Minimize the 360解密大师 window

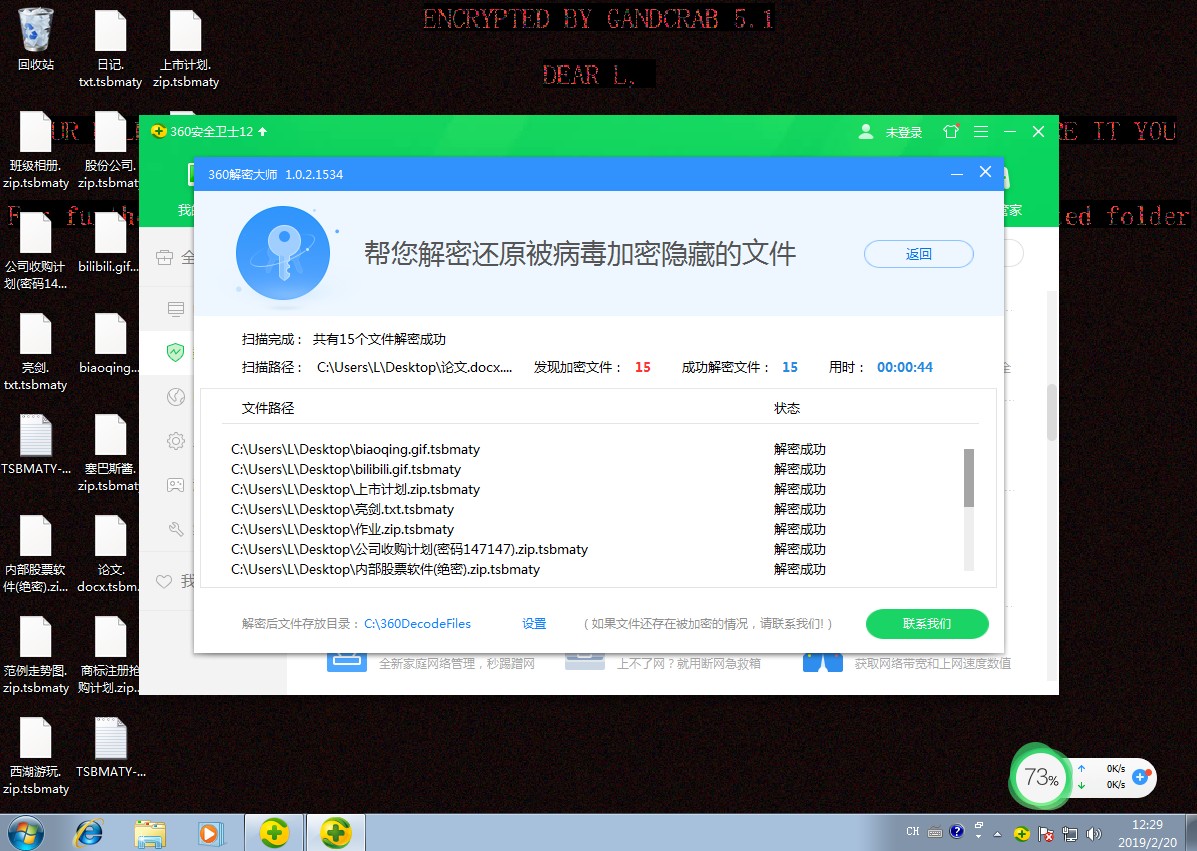(957, 174)
